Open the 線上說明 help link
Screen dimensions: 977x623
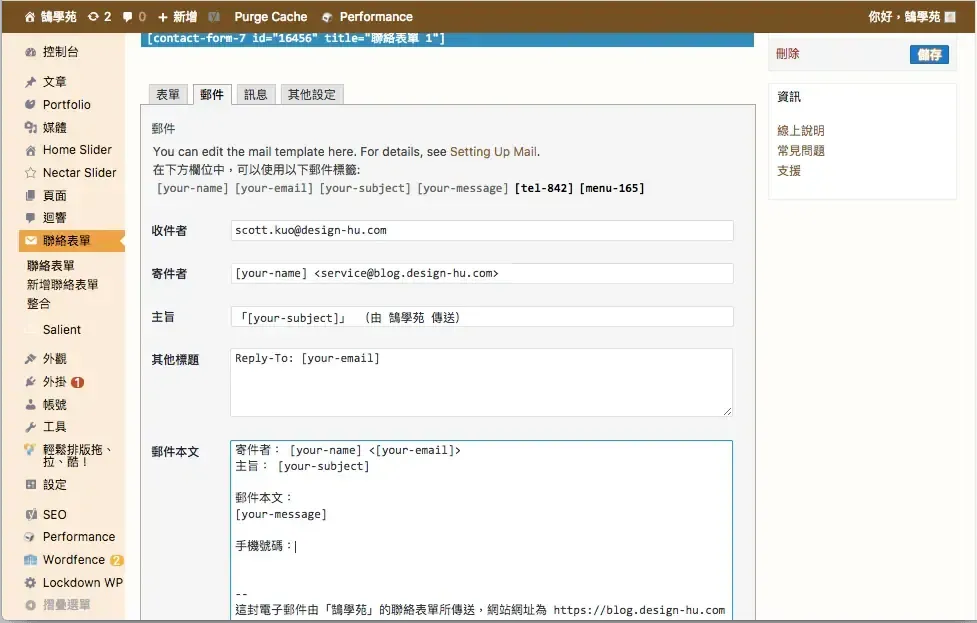pos(801,131)
